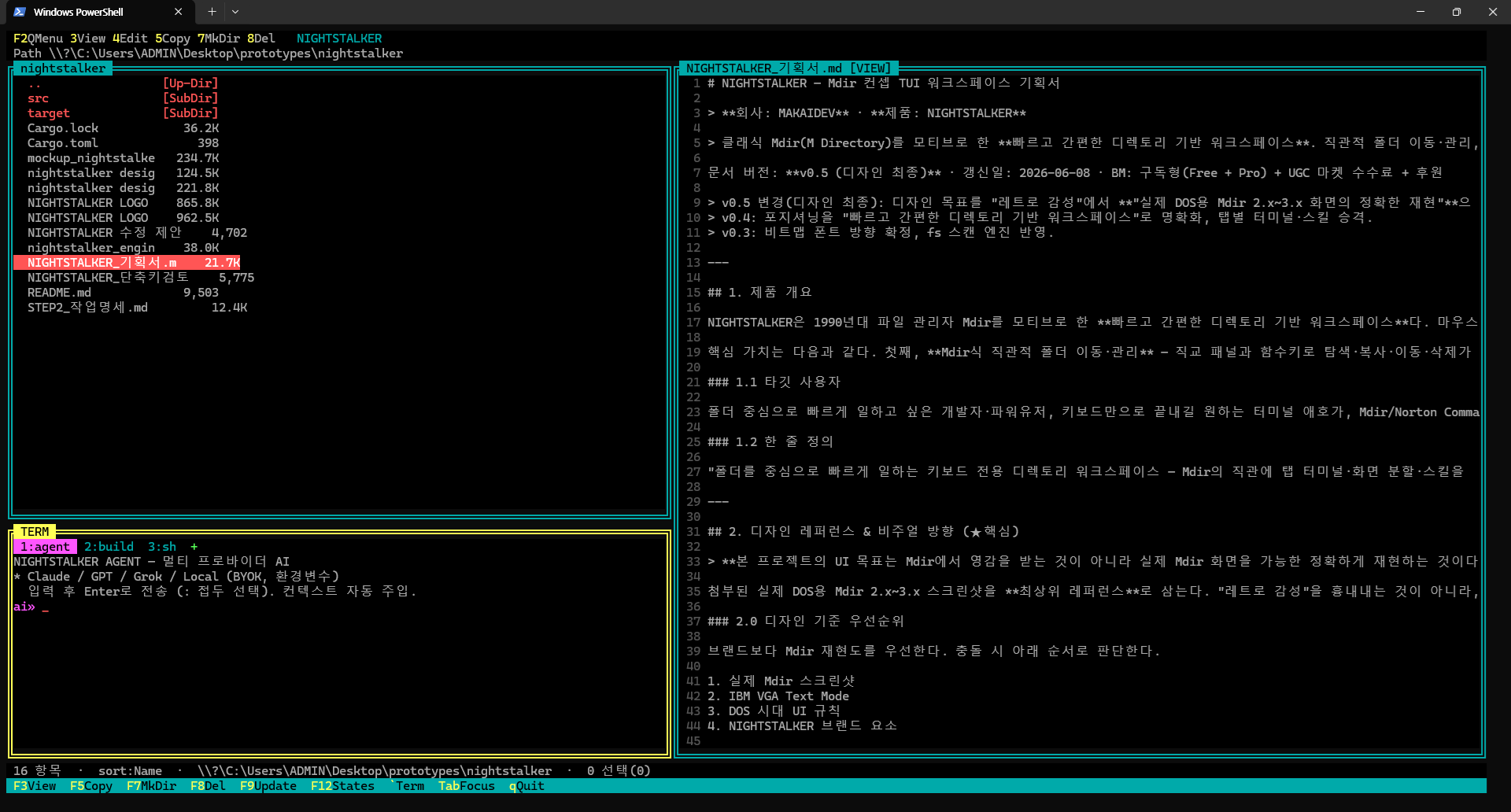
Task: Select the nightstalker desig 221.8K file
Action: (123, 188)
